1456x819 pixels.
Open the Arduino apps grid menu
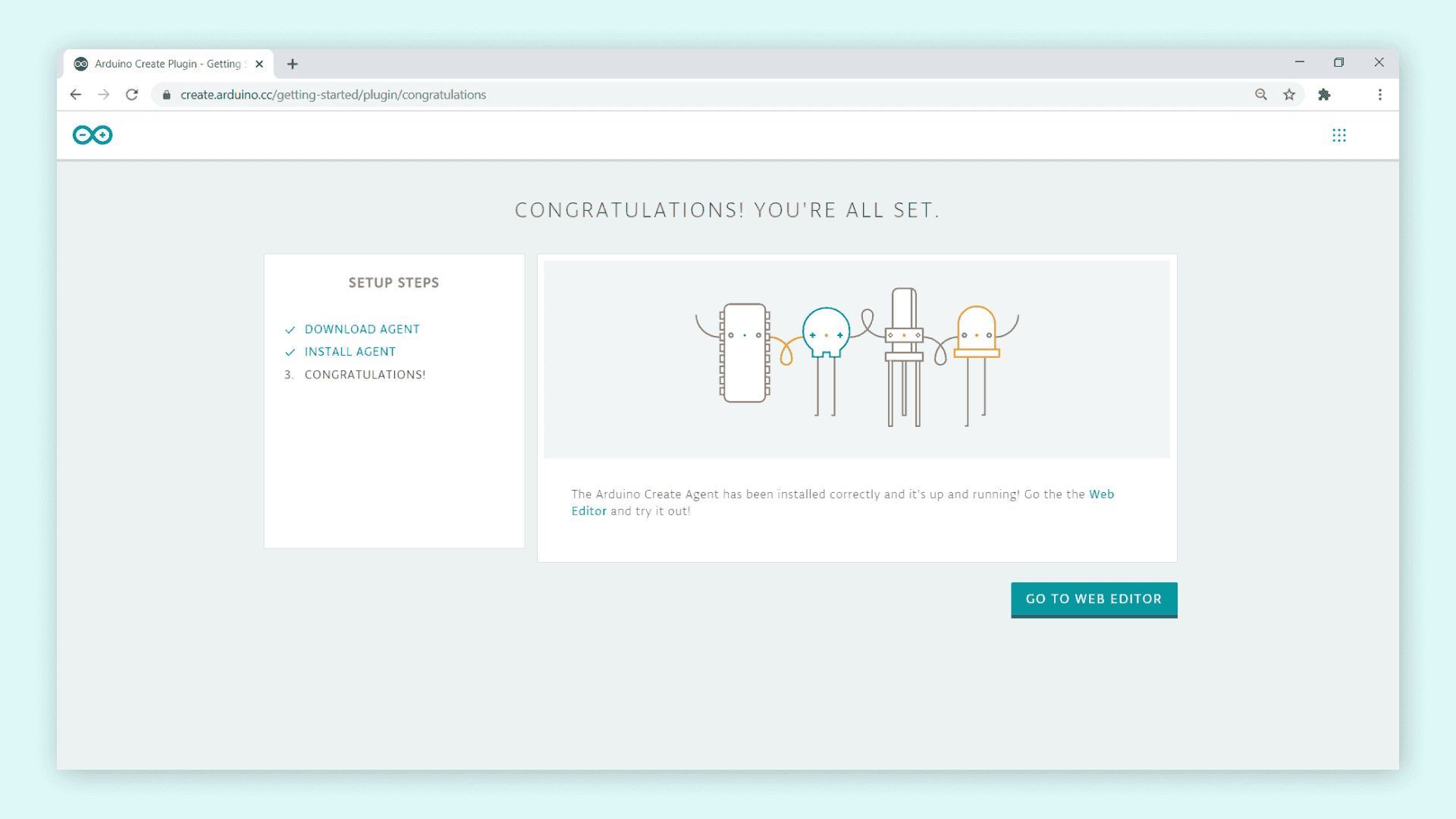tap(1339, 135)
